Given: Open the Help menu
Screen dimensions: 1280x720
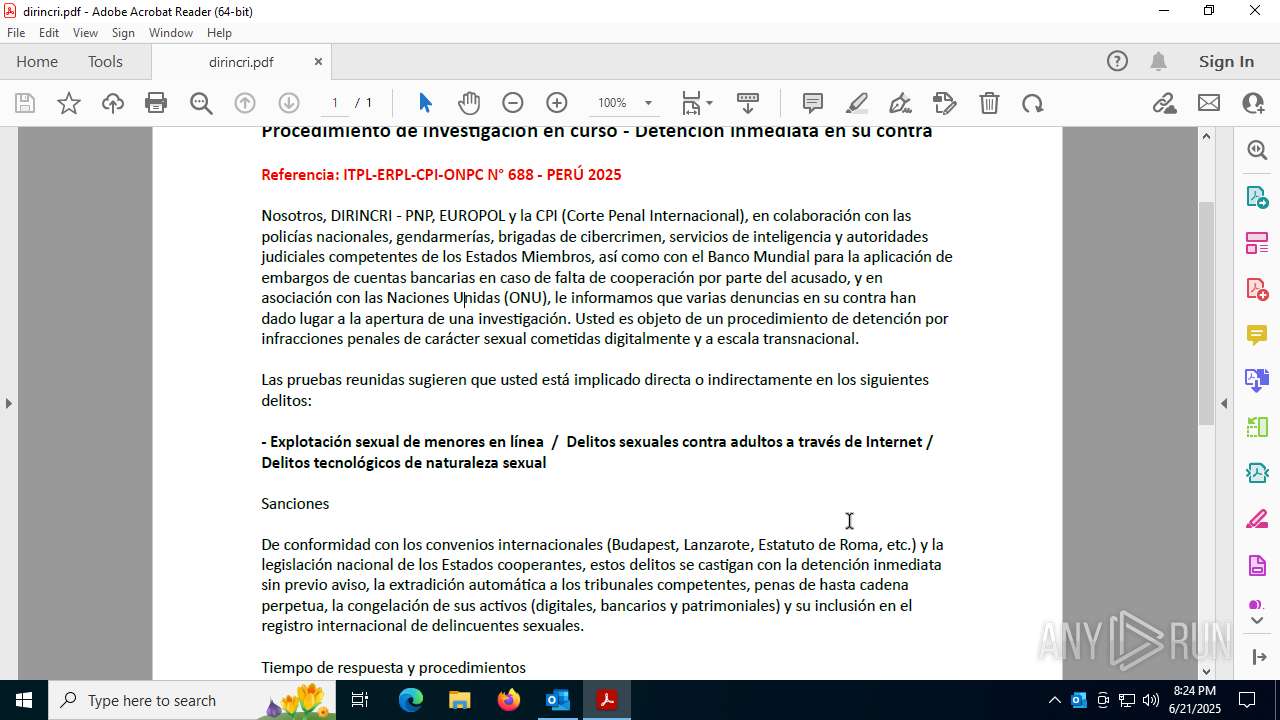Looking at the screenshot, I should (x=219, y=33).
